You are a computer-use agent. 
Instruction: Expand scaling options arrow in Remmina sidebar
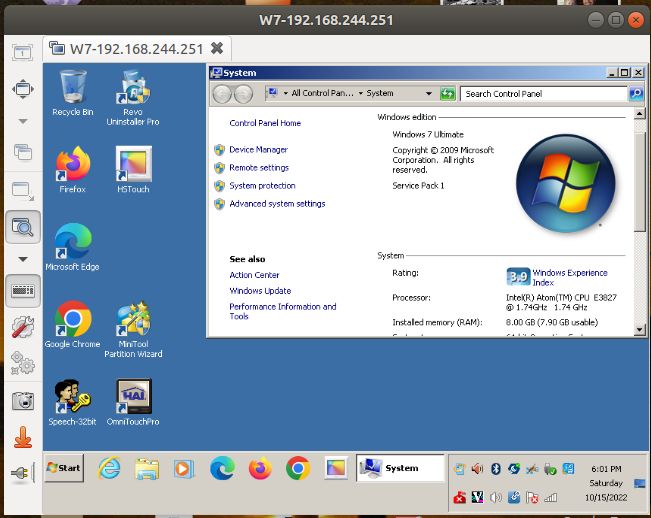(x=23, y=259)
